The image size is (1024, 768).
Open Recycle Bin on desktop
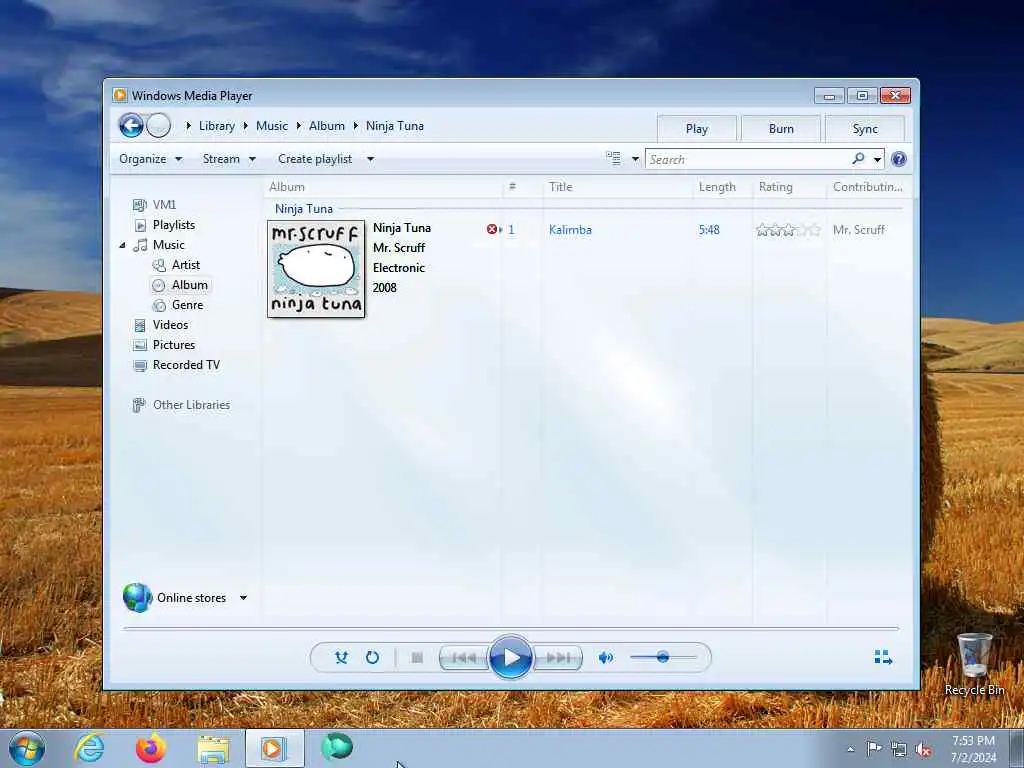[974, 664]
